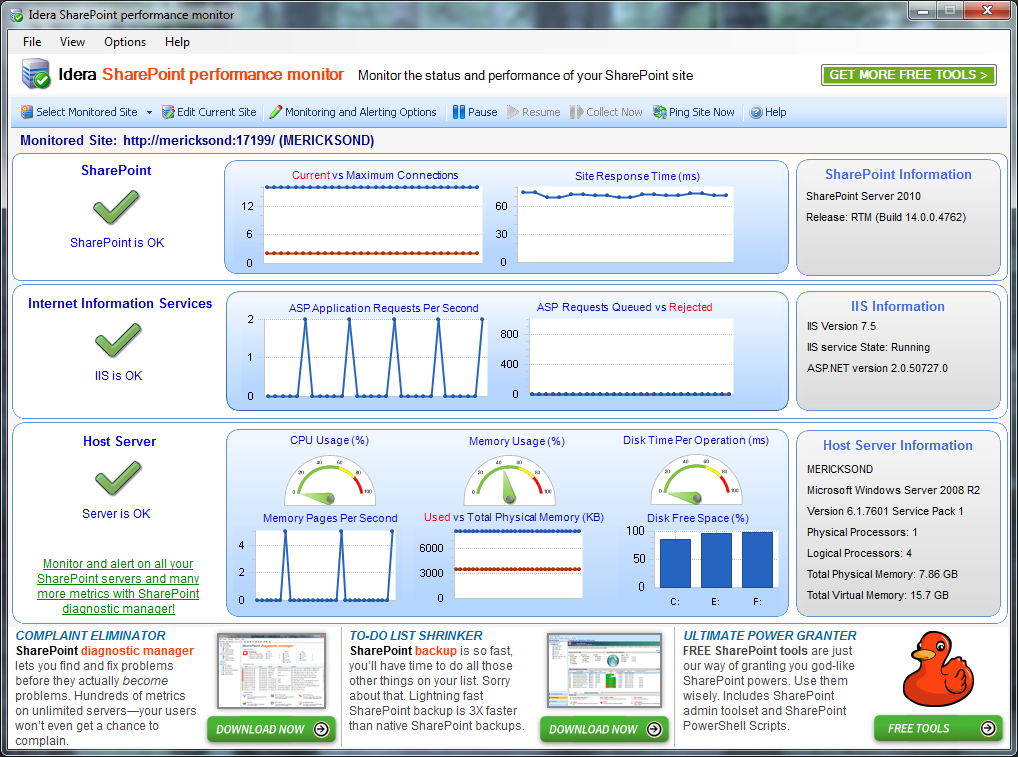This screenshot has height=757, width=1018.
Task: Click GET MORE FREE TOOLS button
Action: [908, 75]
